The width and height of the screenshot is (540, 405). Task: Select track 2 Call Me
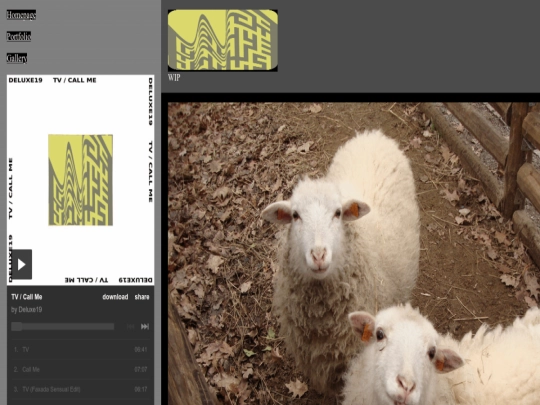click(81, 370)
